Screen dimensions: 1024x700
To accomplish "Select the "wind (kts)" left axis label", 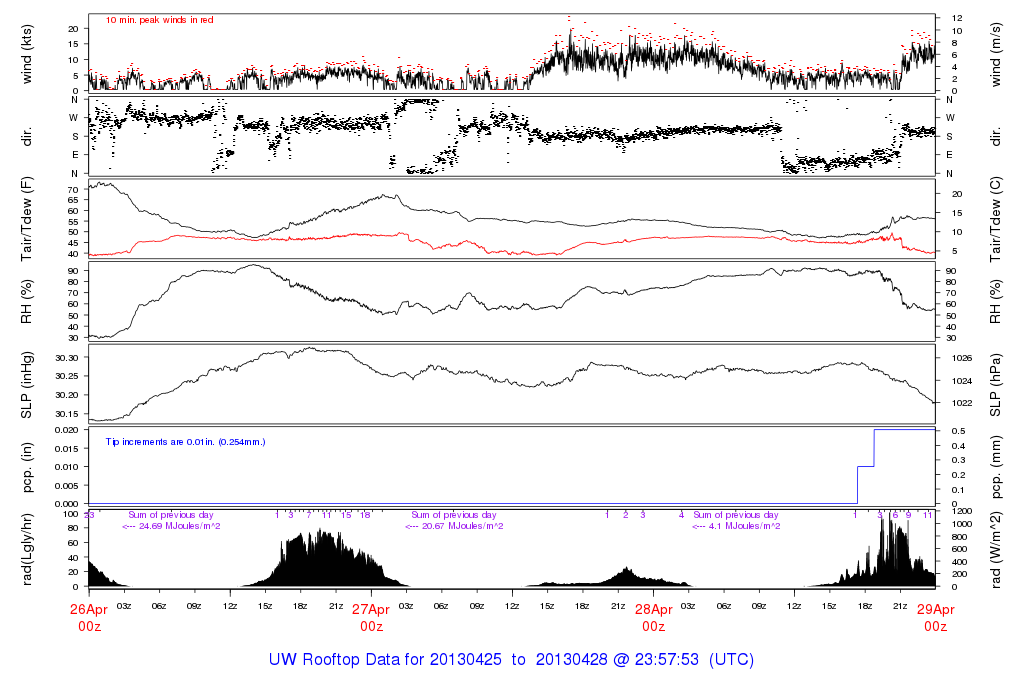I will coord(27,52).
